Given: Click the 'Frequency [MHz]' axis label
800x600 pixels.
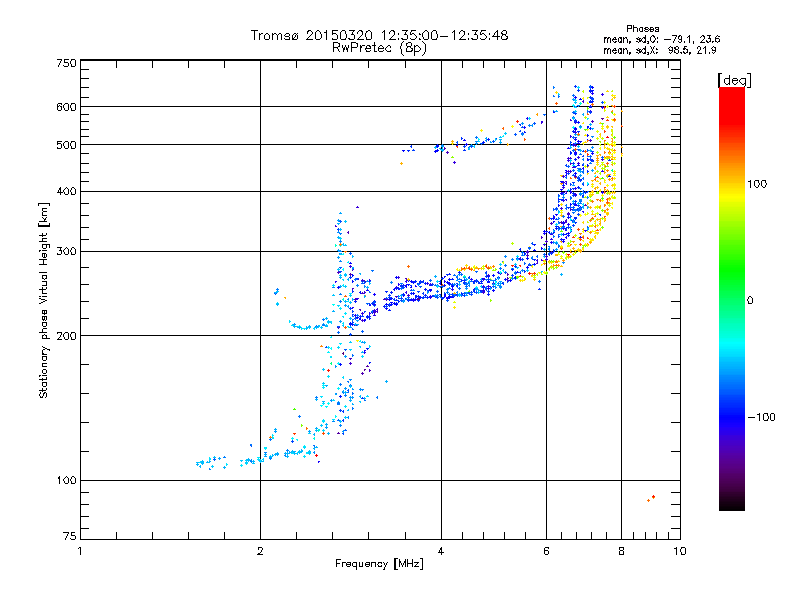Looking at the screenshot, I should (379, 564).
